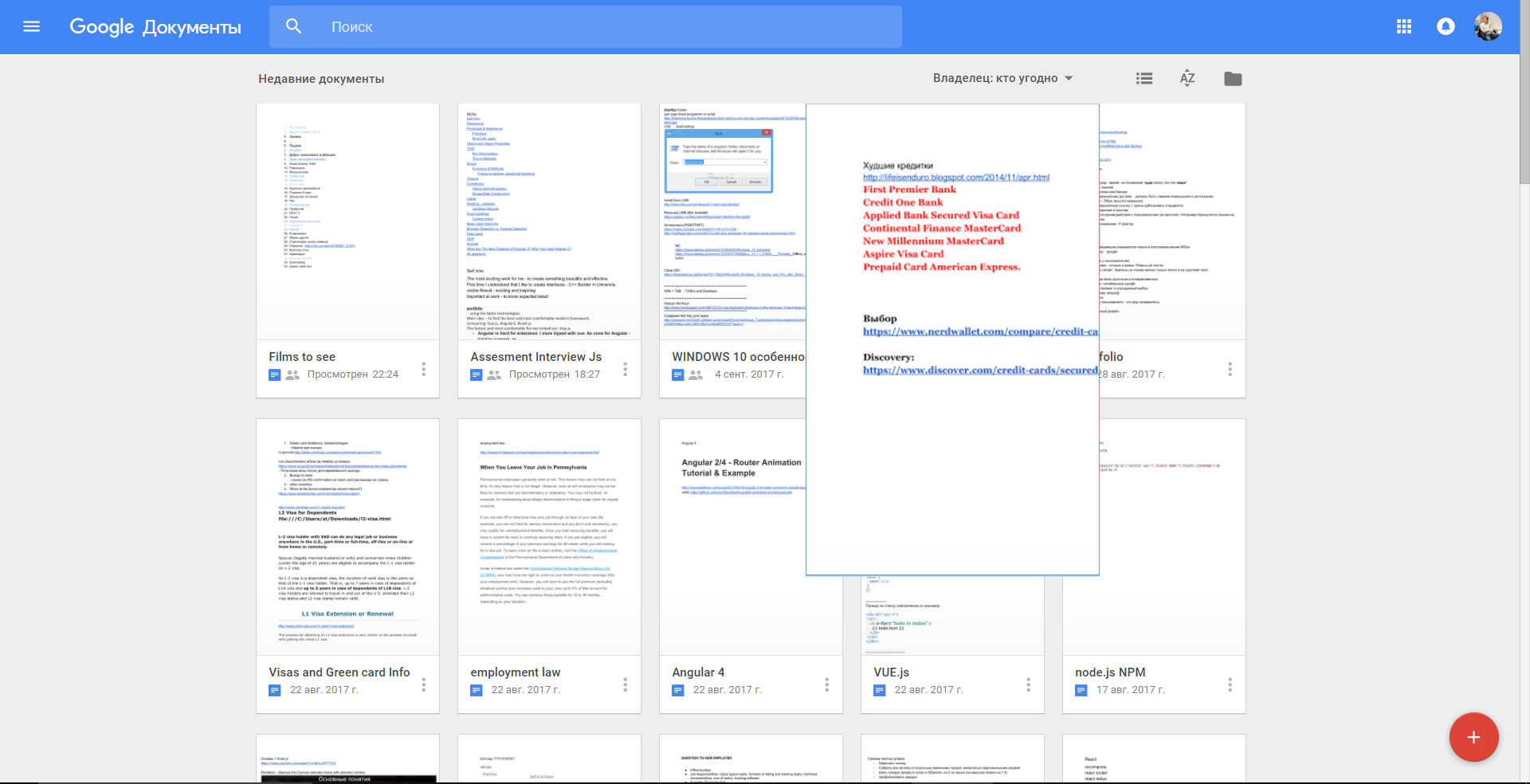
Task: Switch to list view
Action: [x=1144, y=78]
